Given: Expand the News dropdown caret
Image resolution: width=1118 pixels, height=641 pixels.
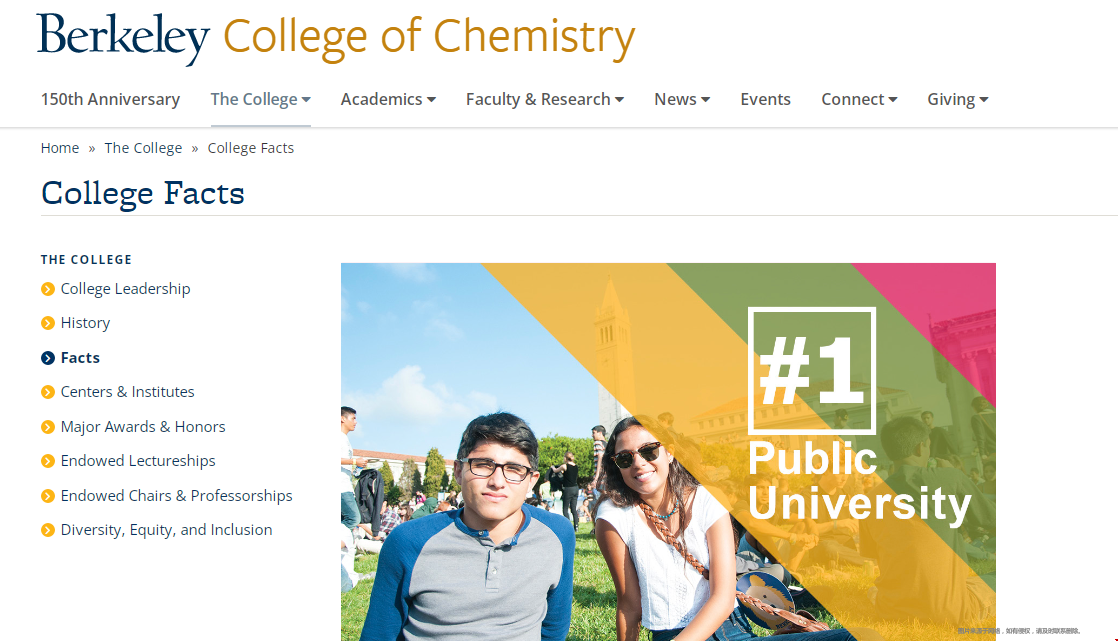Looking at the screenshot, I should point(706,100).
